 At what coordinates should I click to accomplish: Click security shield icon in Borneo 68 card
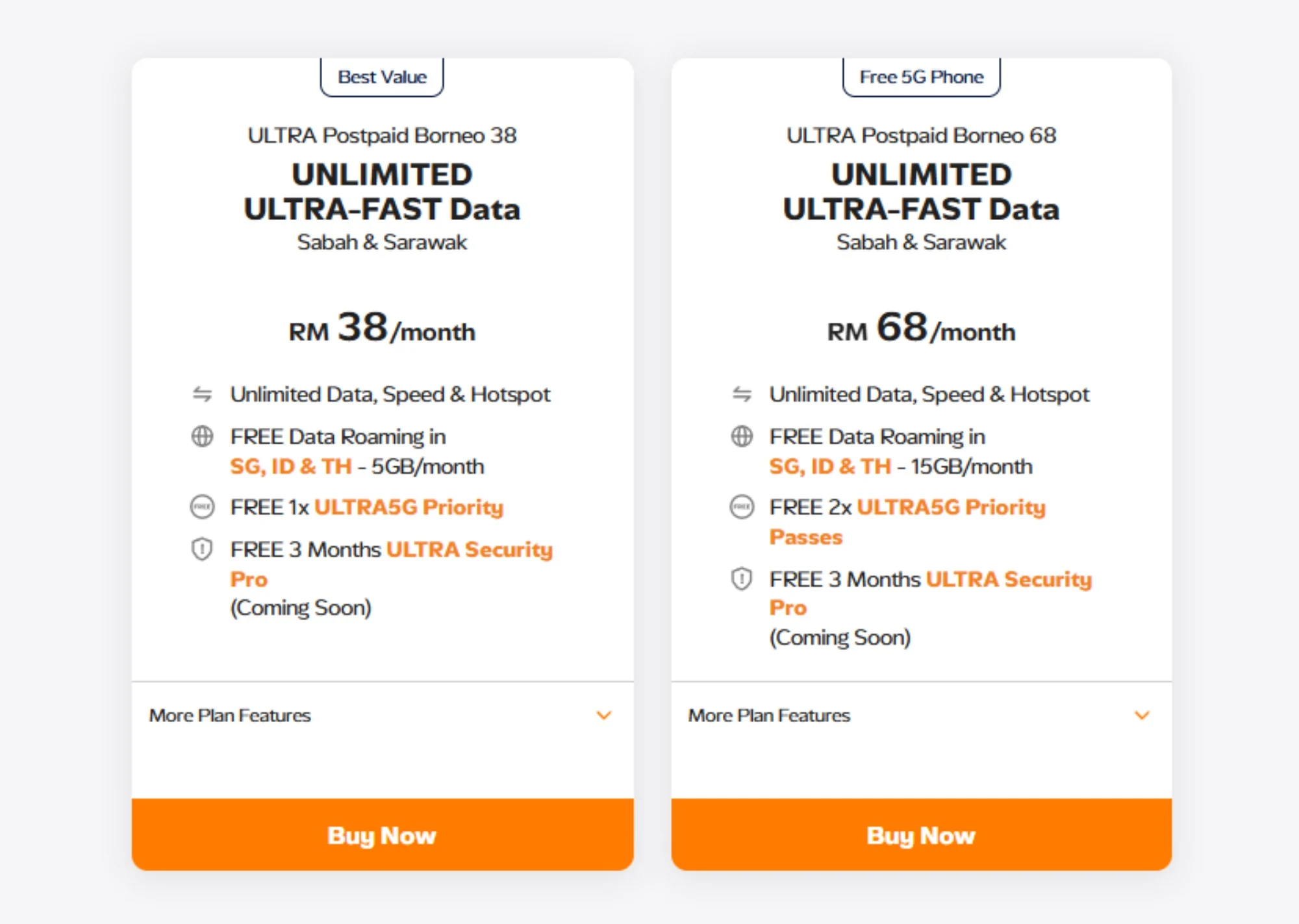[742, 579]
